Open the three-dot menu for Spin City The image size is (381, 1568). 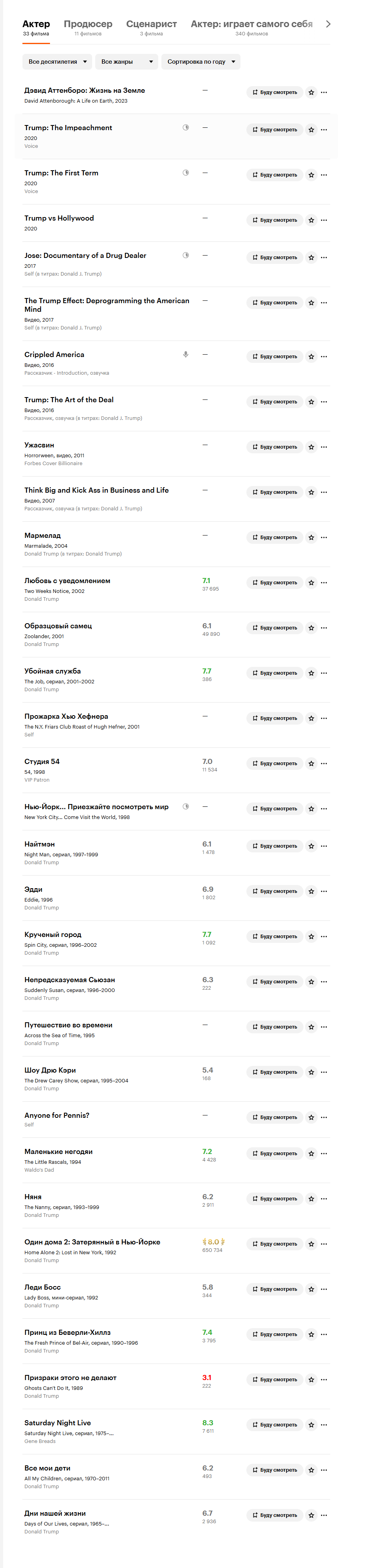pyautogui.click(x=324, y=937)
